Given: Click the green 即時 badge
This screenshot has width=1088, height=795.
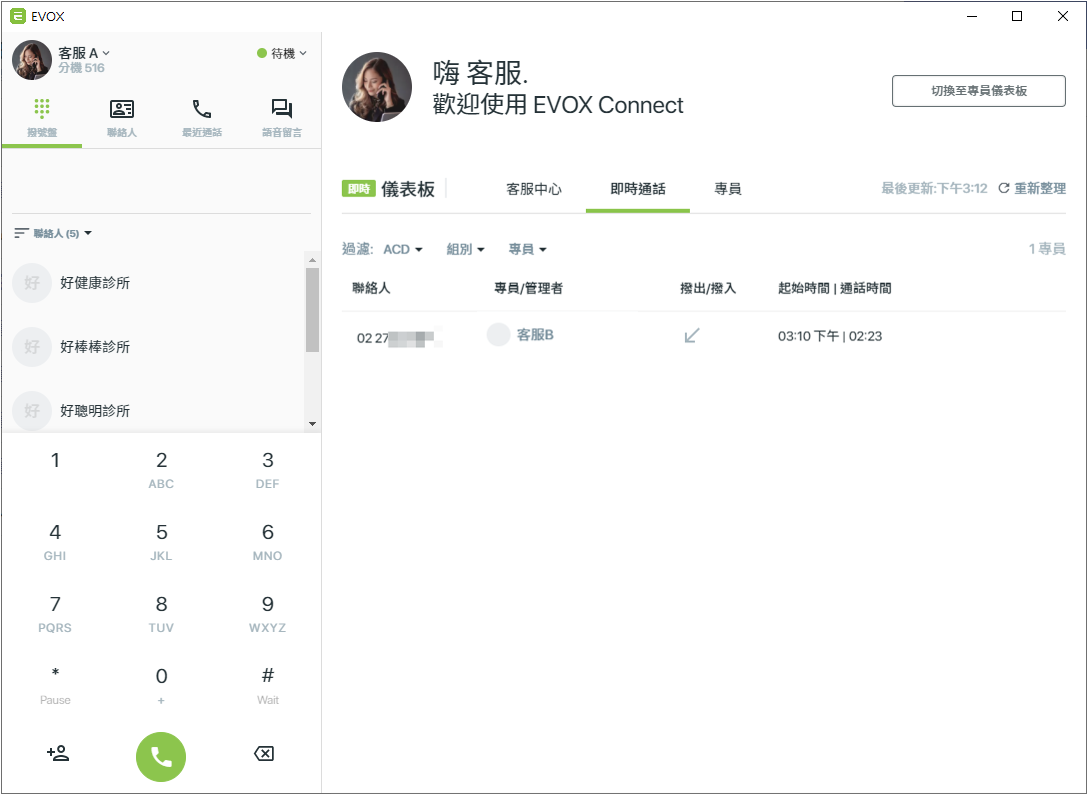Looking at the screenshot, I should (x=359, y=188).
